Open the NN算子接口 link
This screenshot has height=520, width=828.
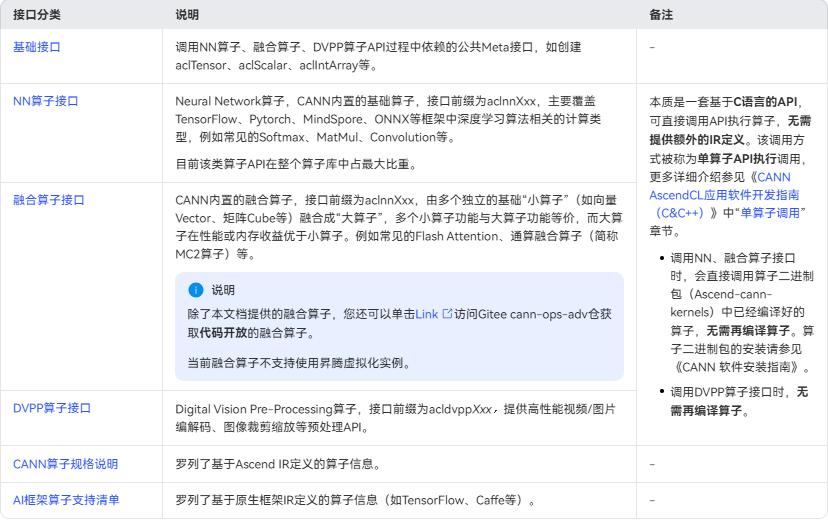(45, 101)
